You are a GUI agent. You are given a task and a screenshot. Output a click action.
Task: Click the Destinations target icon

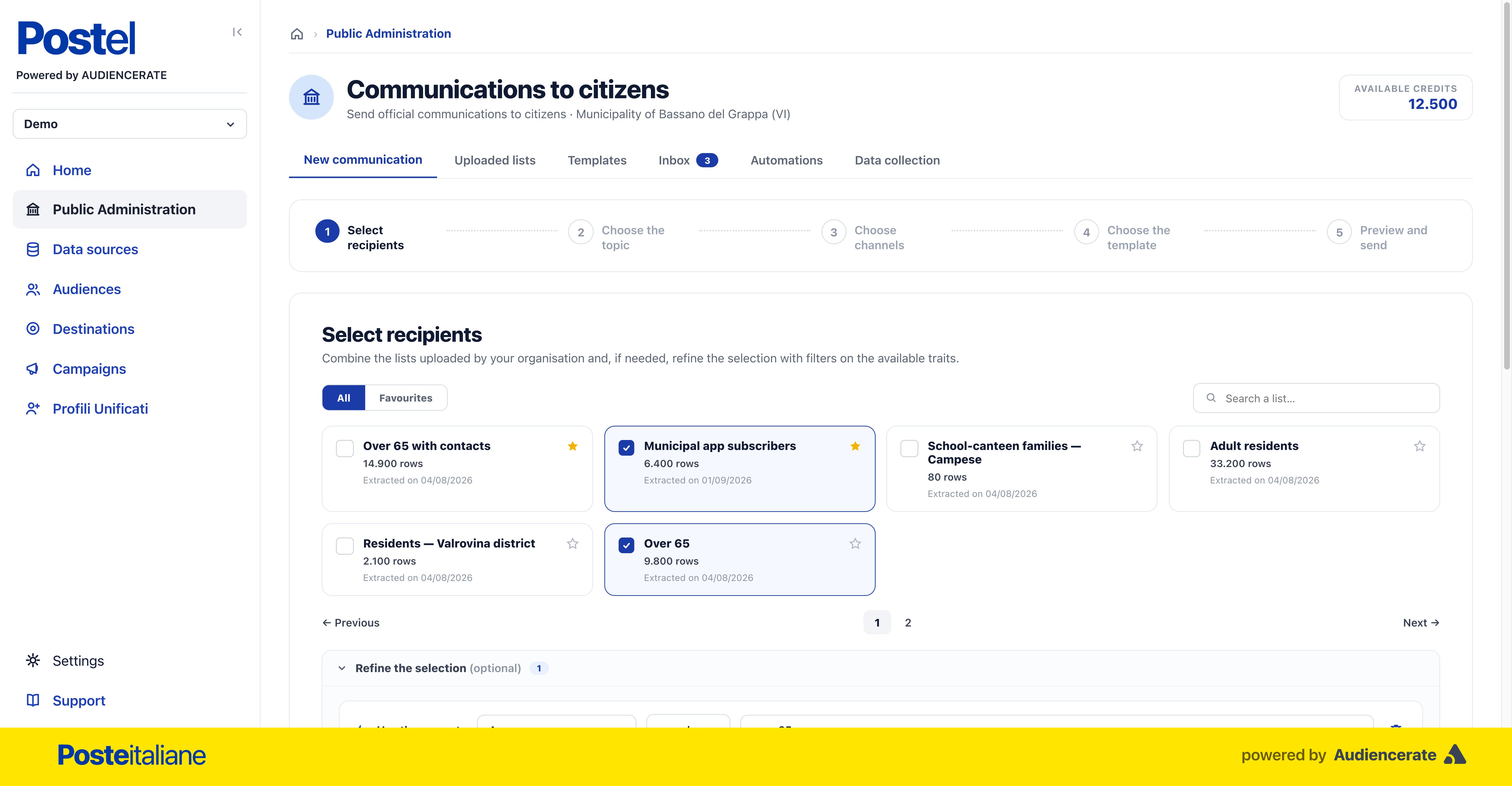[x=33, y=329]
